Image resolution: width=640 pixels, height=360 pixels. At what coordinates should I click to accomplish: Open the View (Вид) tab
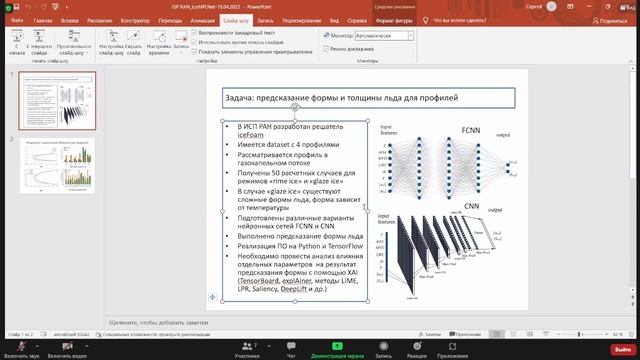334,20
